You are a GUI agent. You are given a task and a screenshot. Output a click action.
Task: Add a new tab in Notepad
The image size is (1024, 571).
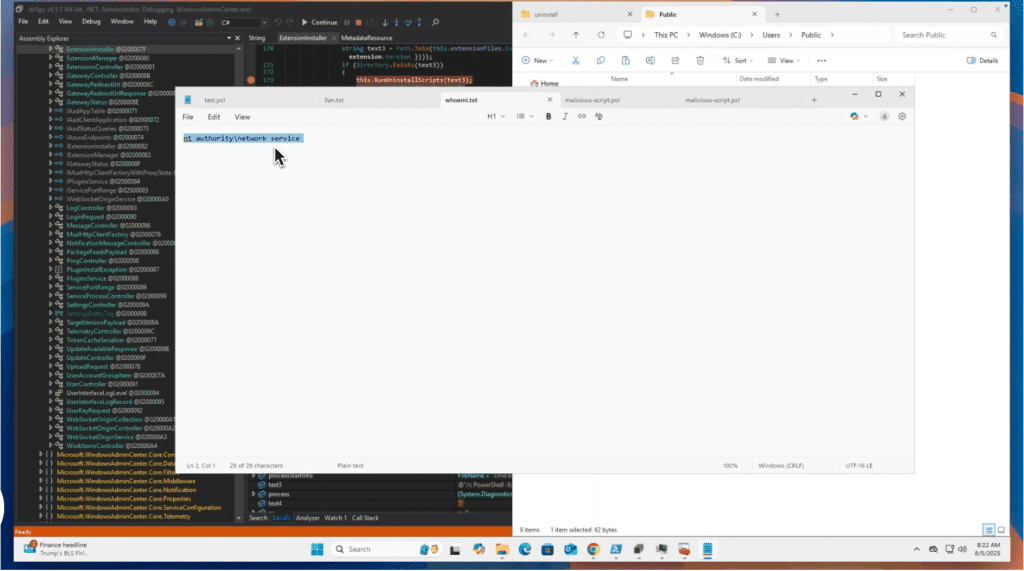pos(814,100)
